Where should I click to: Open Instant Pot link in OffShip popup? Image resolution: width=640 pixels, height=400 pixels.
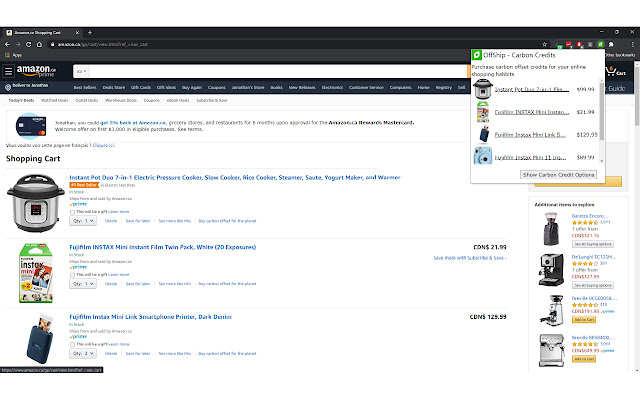click(x=531, y=89)
